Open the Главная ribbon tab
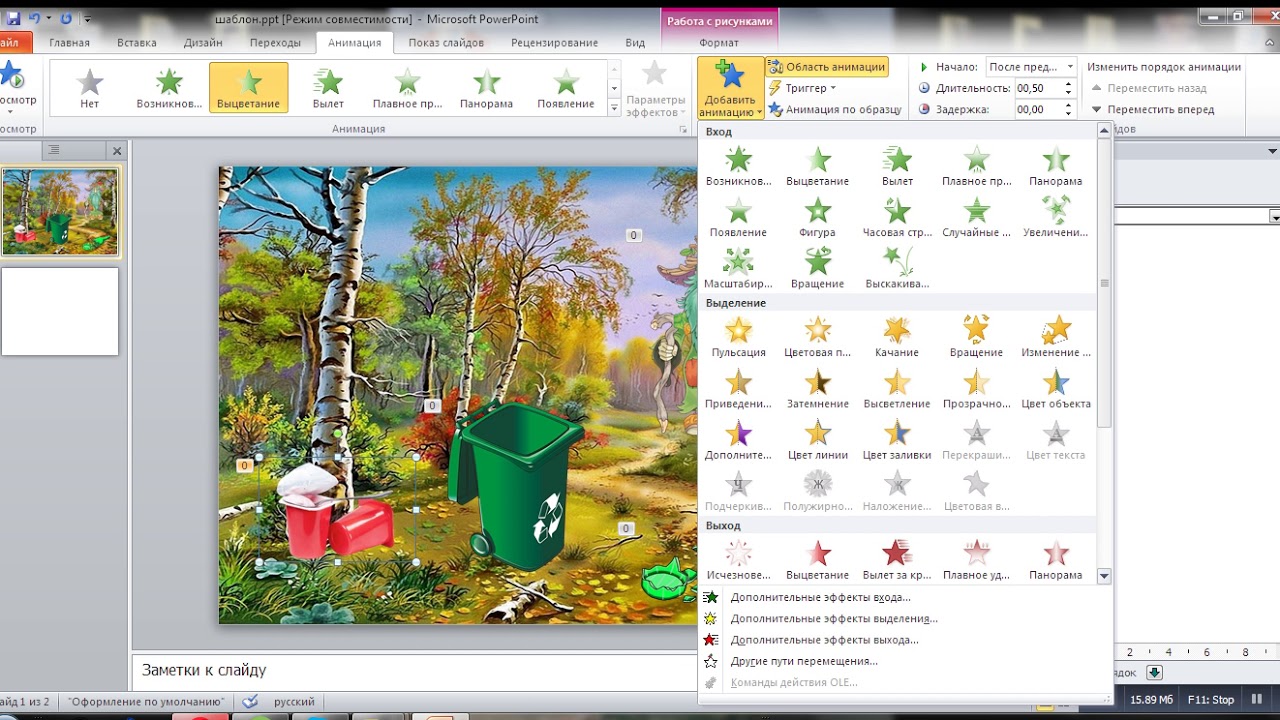 (x=69, y=43)
